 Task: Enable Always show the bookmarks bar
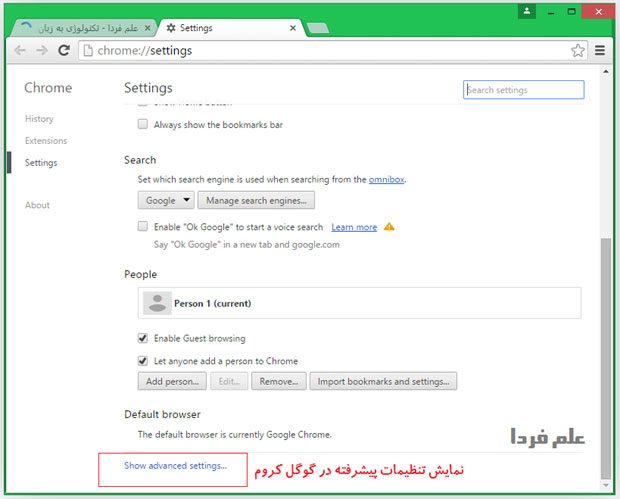click(x=143, y=125)
